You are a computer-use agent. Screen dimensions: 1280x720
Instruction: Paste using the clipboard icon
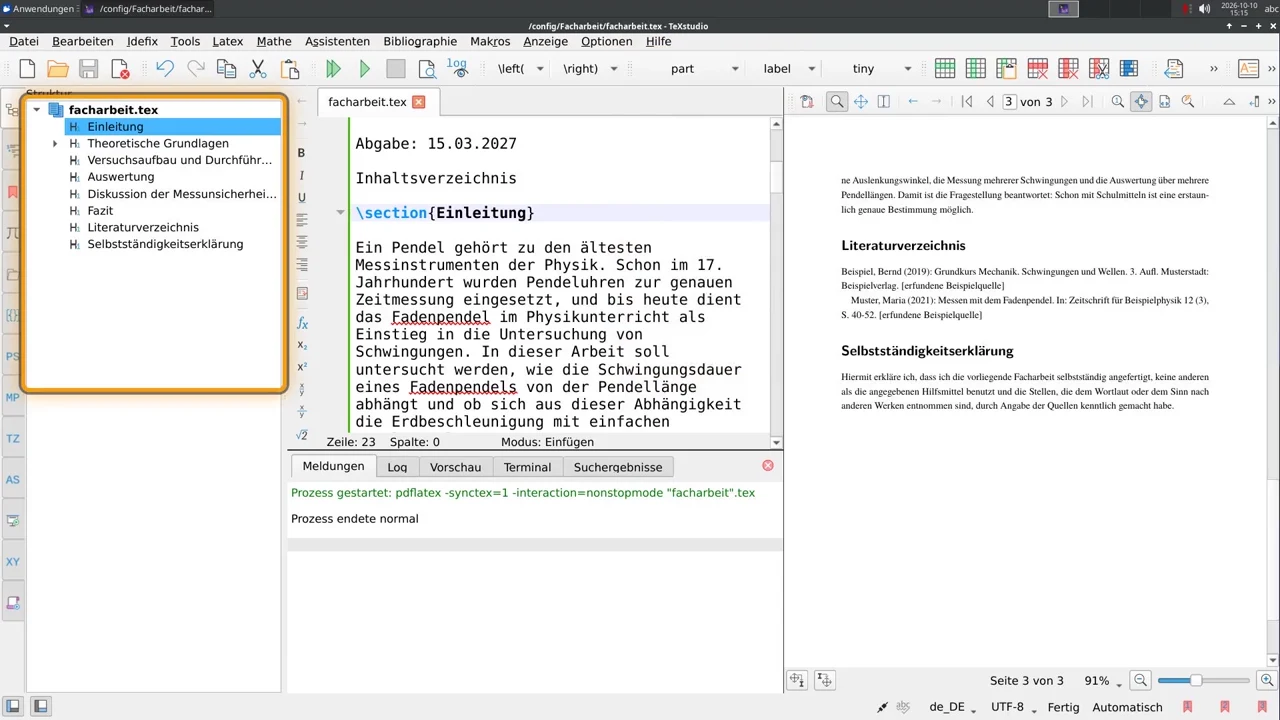pos(290,69)
